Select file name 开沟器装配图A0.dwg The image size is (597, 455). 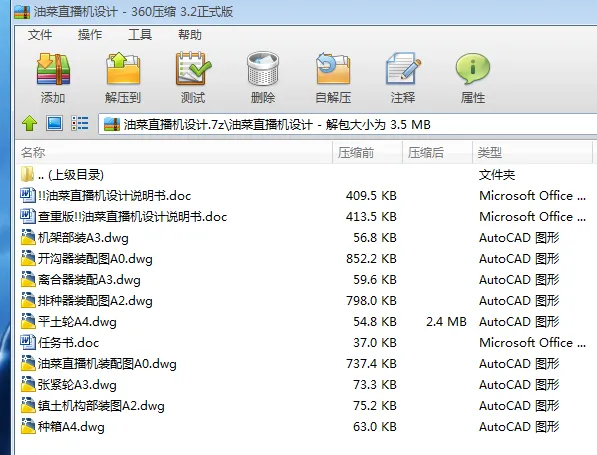[95, 259]
